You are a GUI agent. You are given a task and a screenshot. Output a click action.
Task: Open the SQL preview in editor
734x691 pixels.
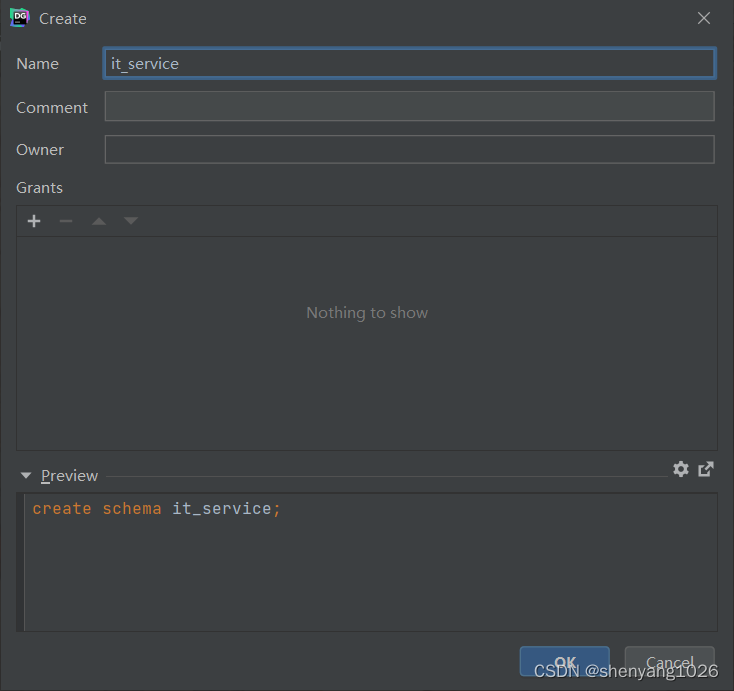coord(706,469)
